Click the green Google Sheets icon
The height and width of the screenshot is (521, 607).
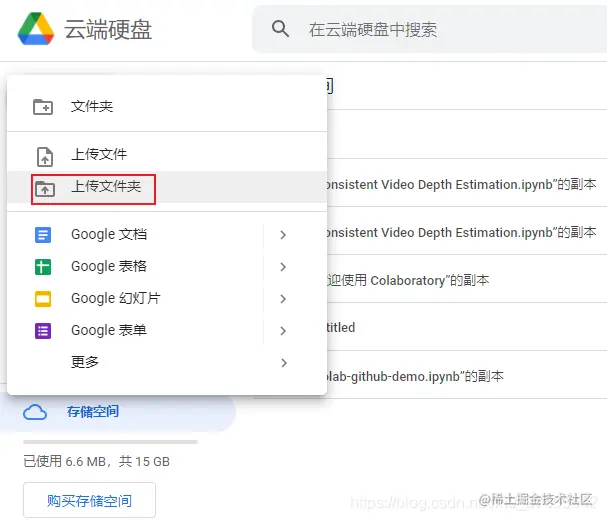point(43,267)
